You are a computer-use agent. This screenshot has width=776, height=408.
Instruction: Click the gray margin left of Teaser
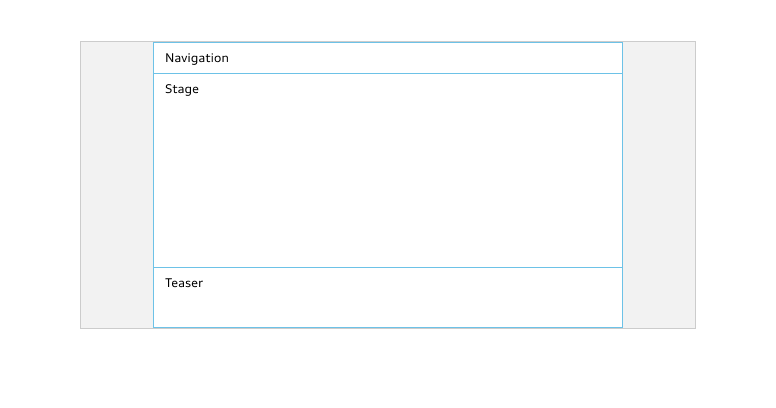(x=117, y=298)
